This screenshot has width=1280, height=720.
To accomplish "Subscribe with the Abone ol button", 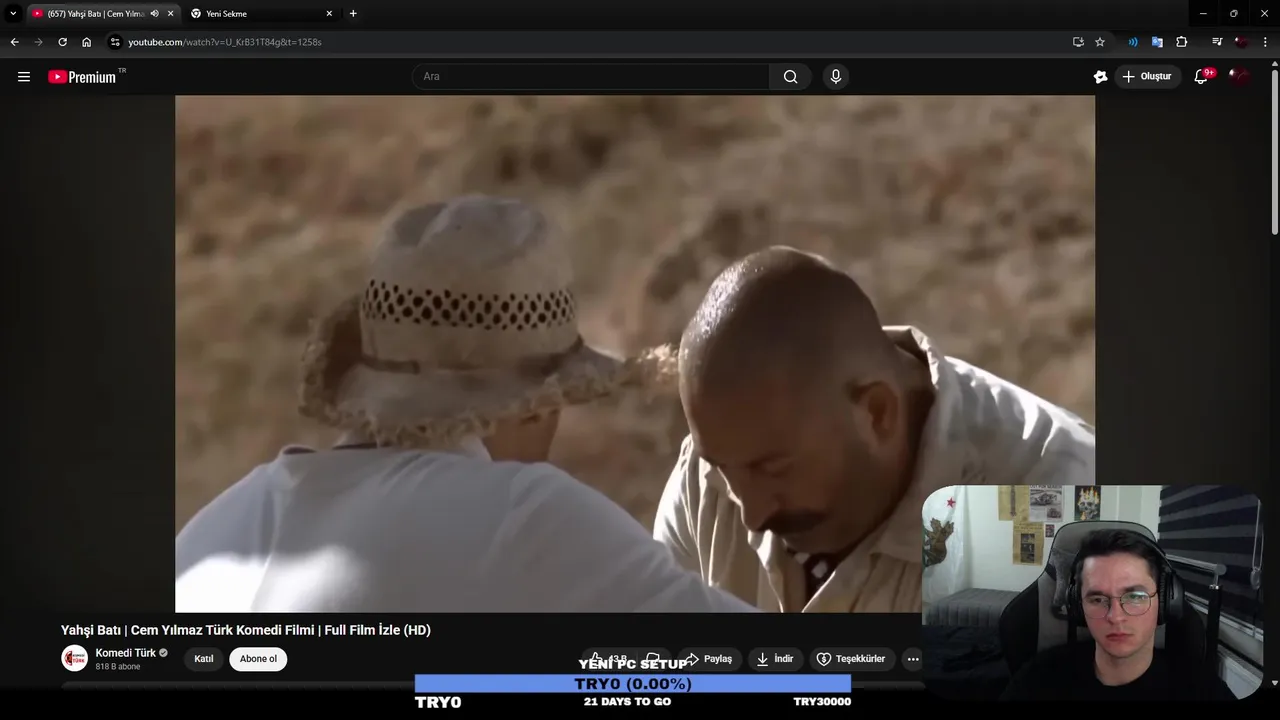I will [258, 659].
